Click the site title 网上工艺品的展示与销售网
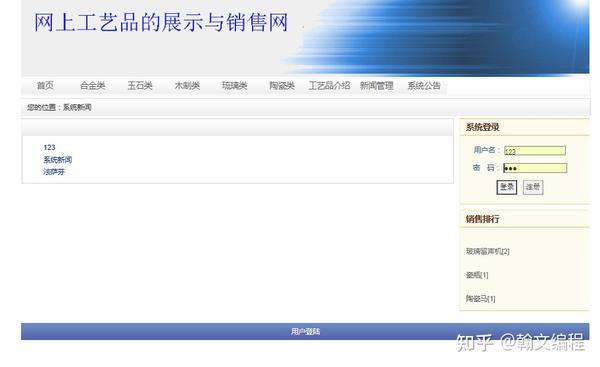Image resolution: width=600 pixels, height=367 pixels. (161, 22)
